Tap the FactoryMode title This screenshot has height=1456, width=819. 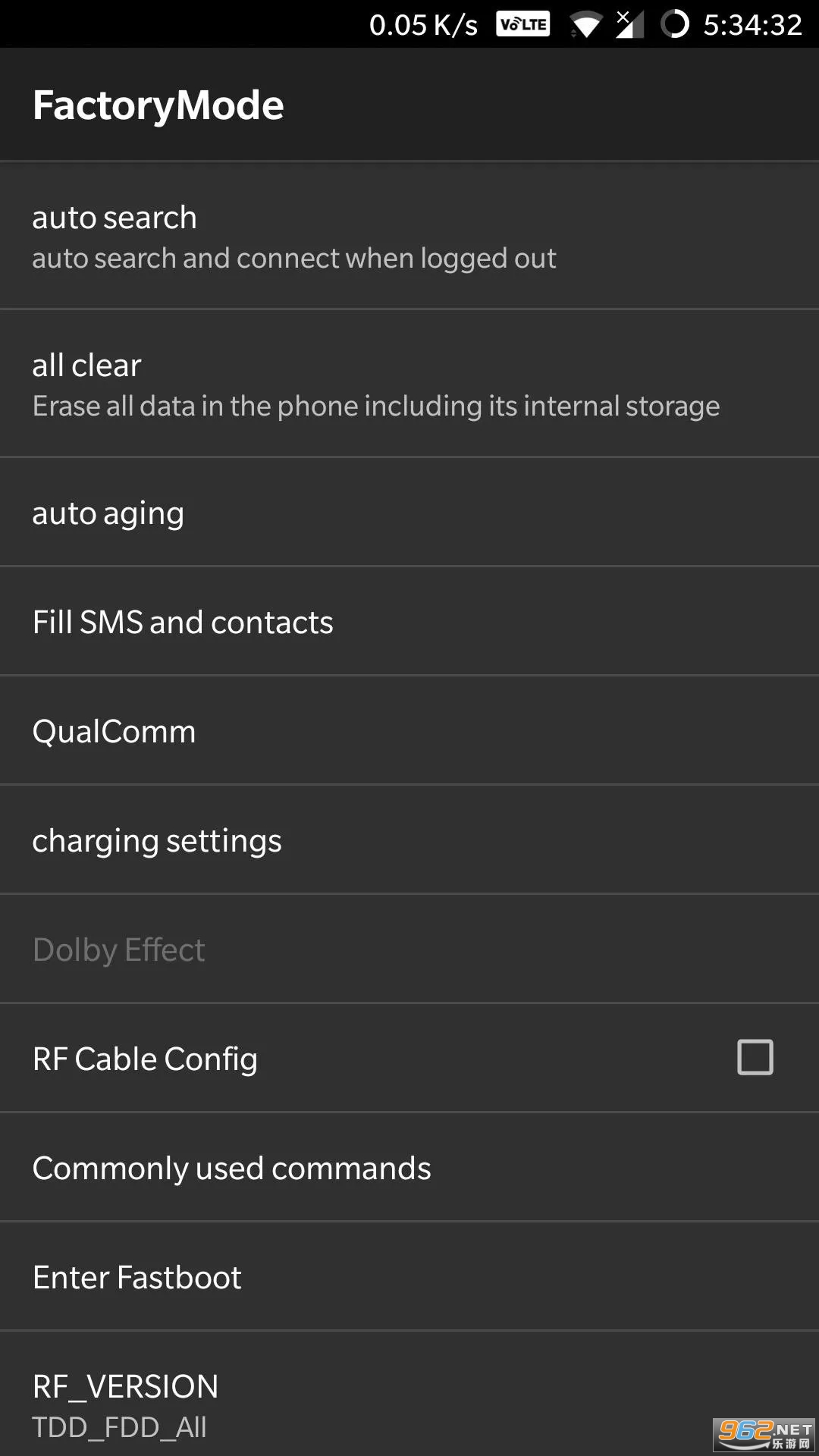(158, 105)
